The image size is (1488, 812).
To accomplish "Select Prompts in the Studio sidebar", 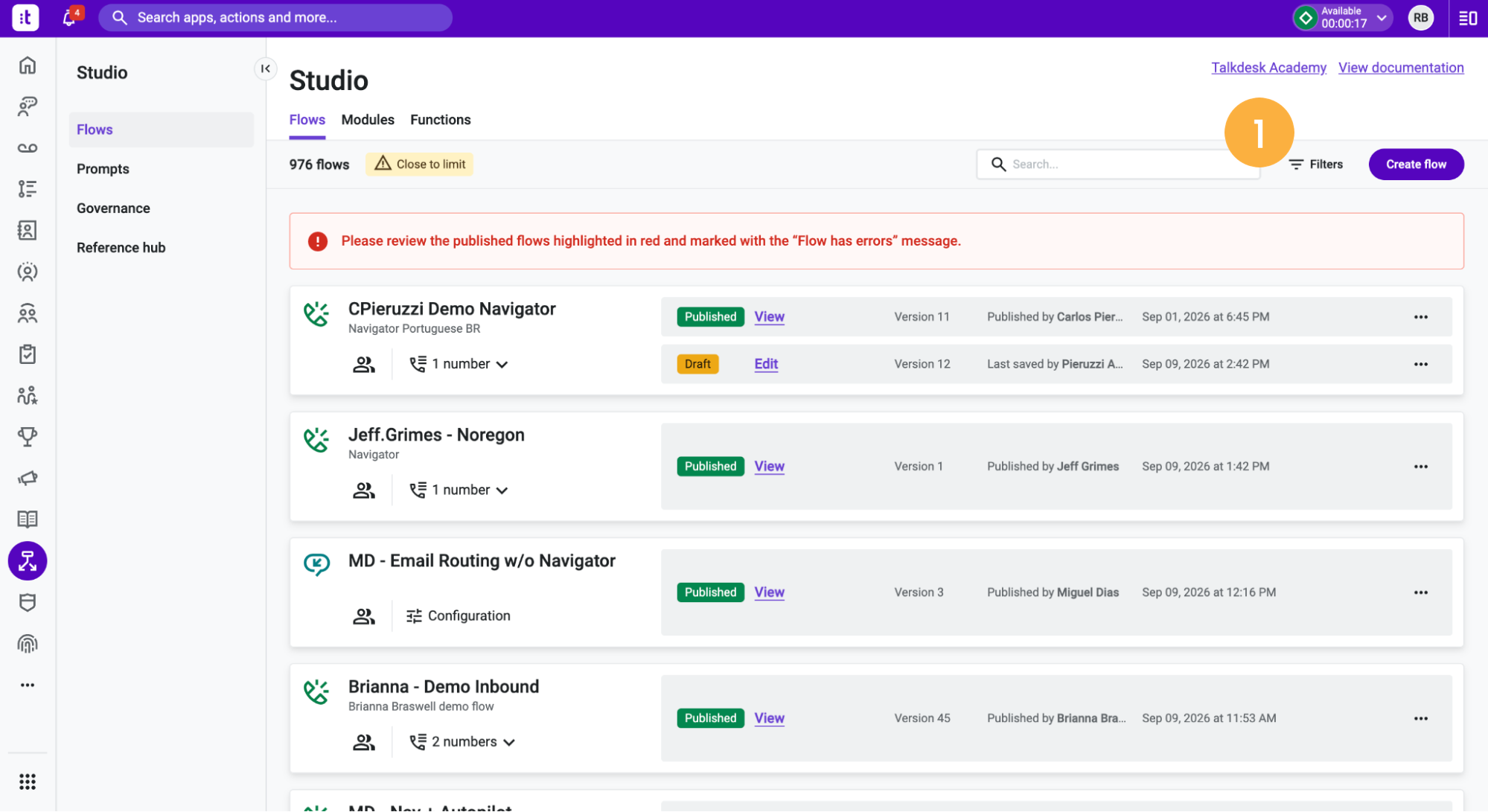I will coord(103,169).
